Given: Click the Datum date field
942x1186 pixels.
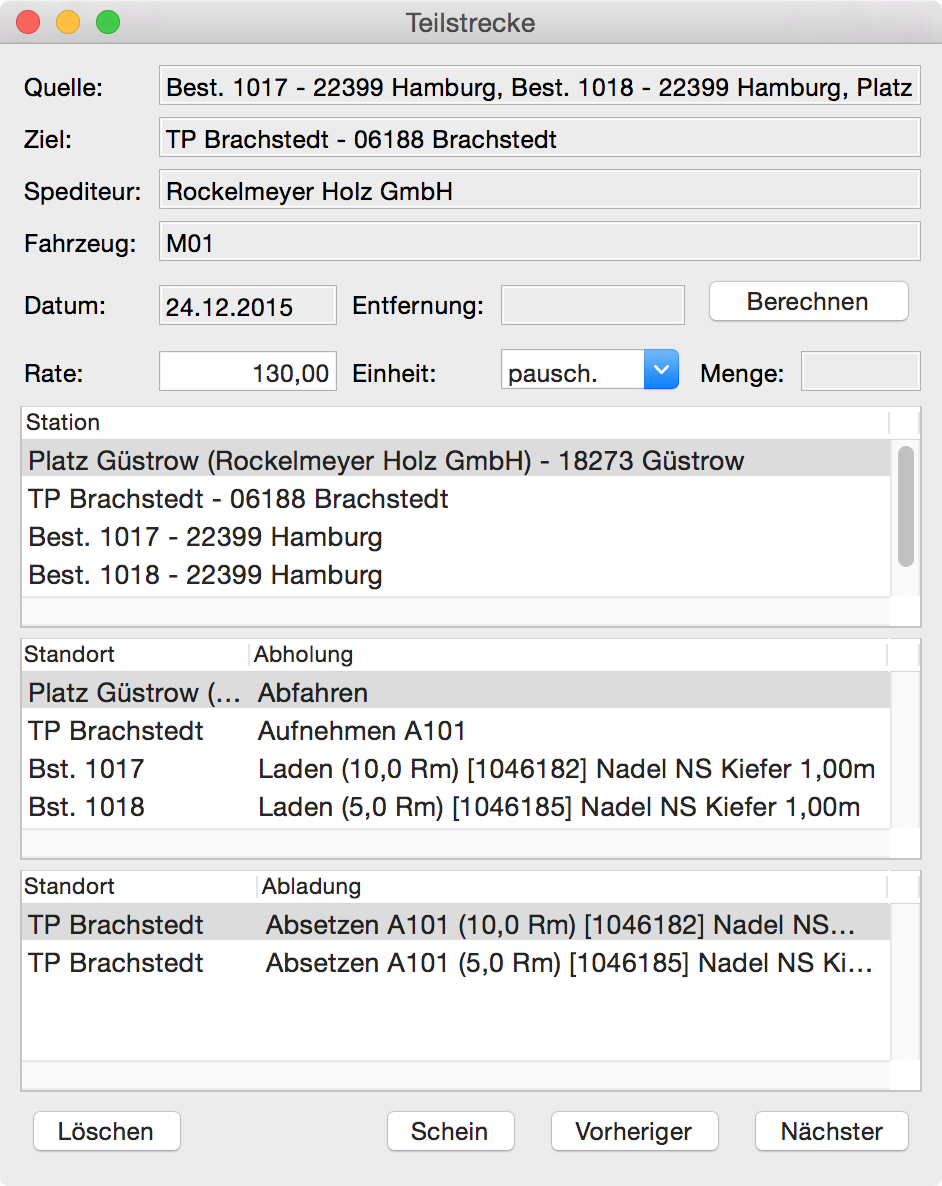Looking at the screenshot, I should (248, 306).
